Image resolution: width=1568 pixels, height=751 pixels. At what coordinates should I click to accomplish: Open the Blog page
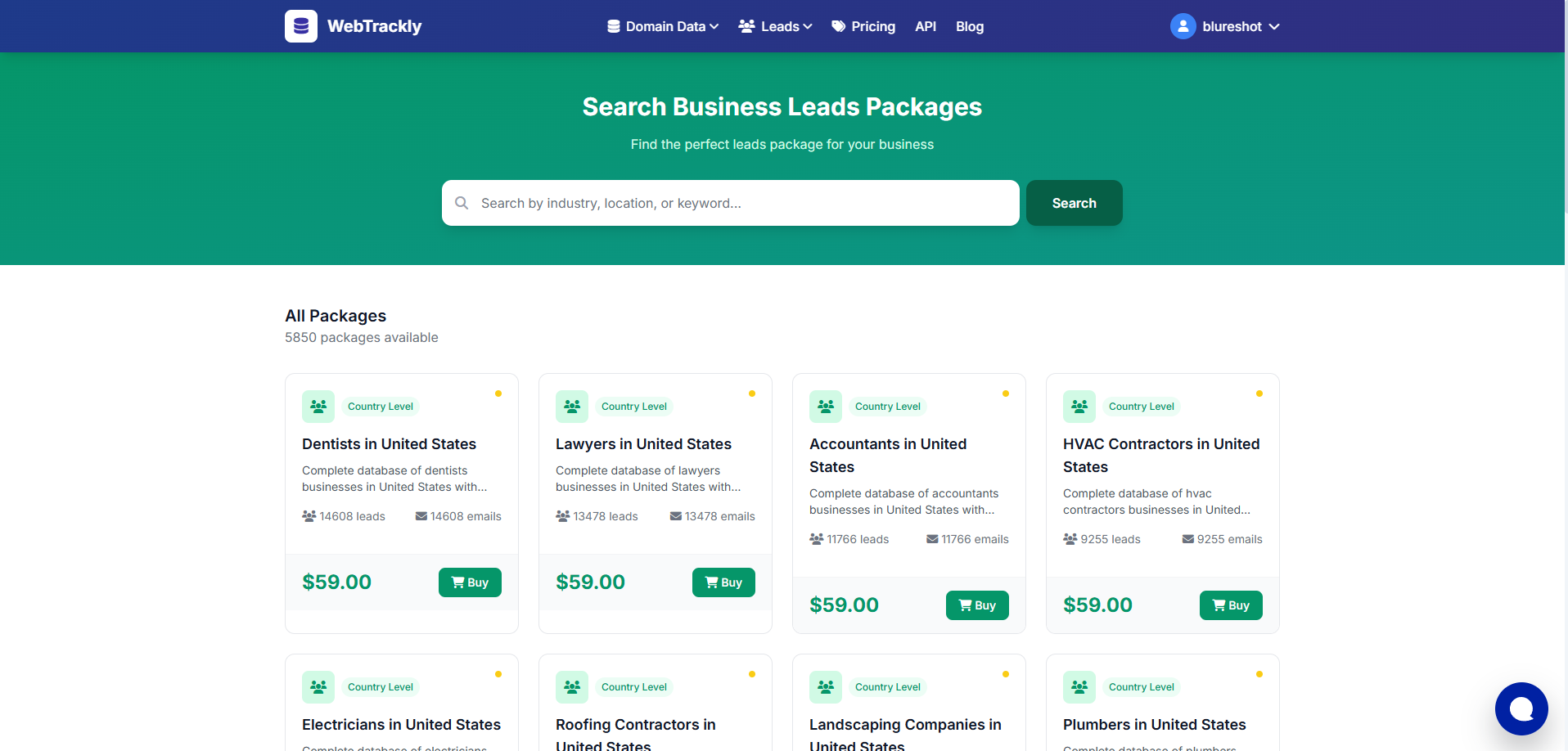pyautogui.click(x=970, y=26)
